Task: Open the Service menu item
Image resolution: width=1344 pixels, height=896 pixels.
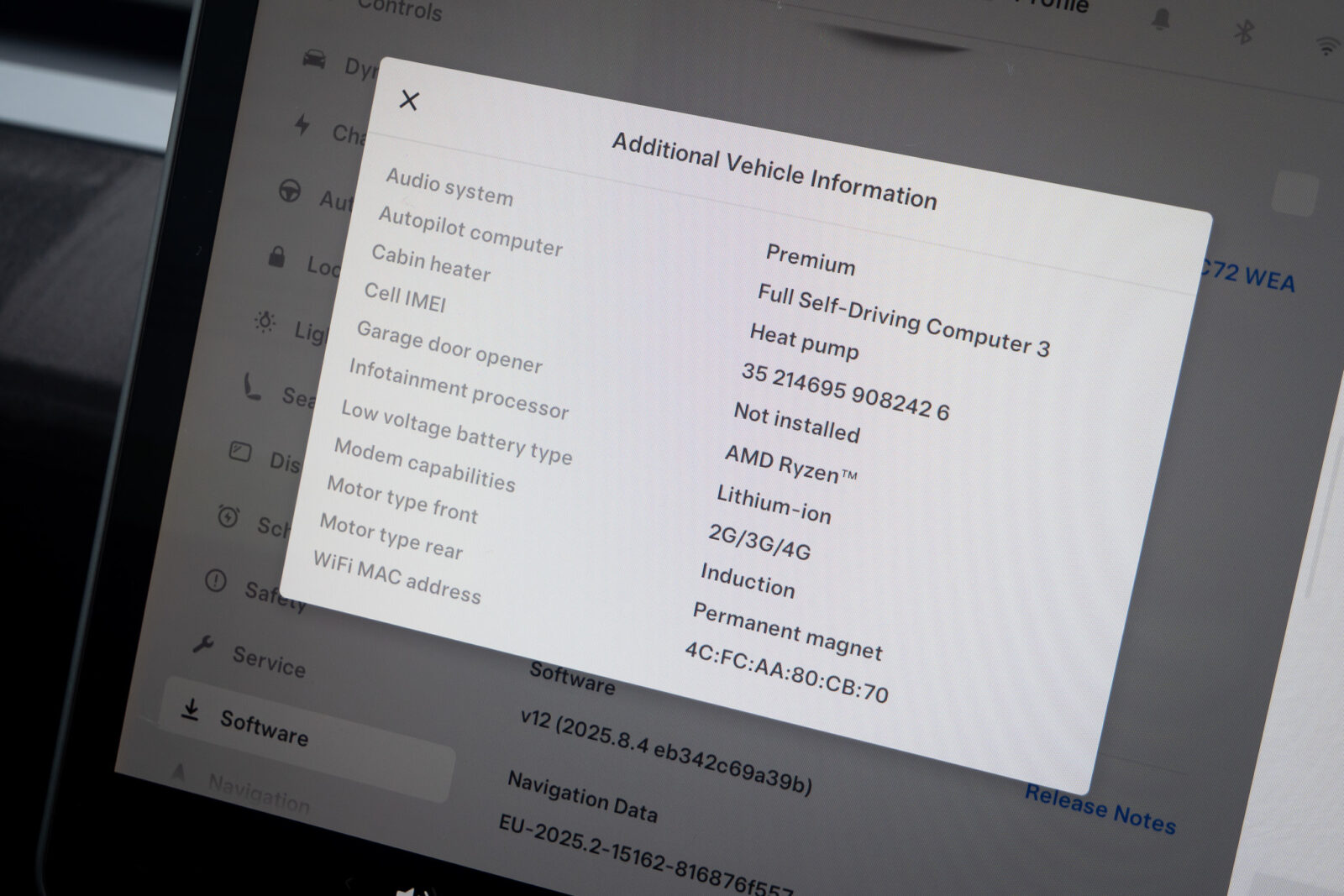Action: [x=269, y=662]
